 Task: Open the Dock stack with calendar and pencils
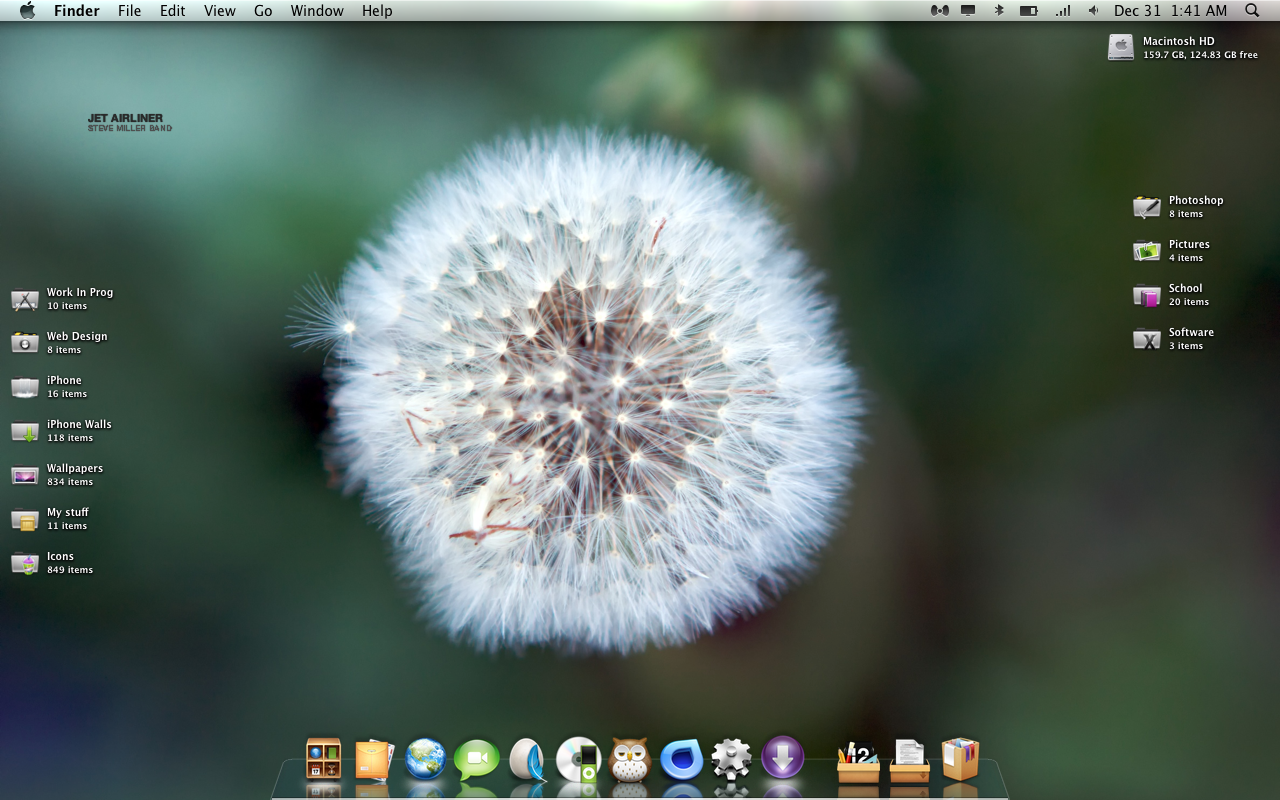tap(859, 761)
